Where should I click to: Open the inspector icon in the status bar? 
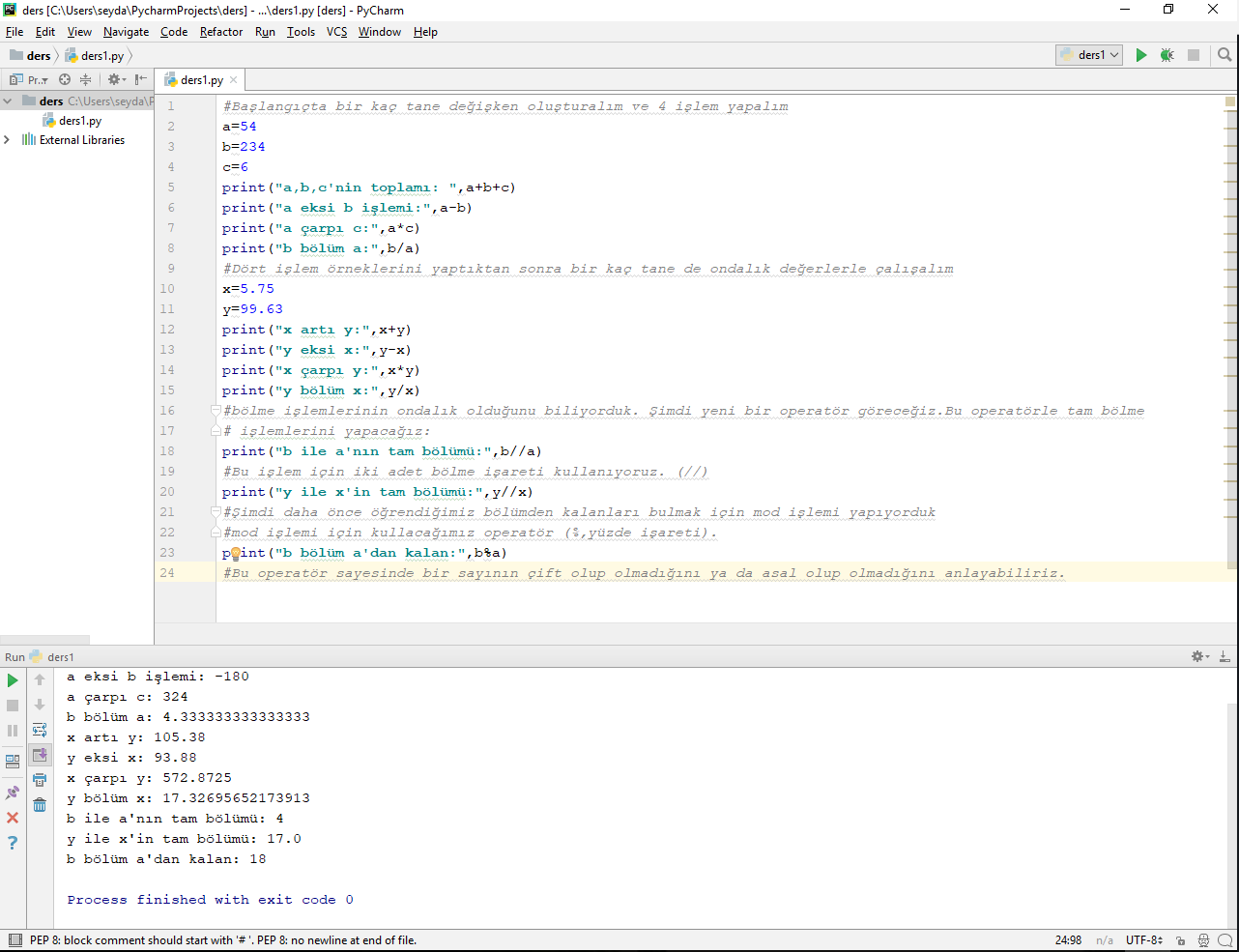pyautogui.click(x=1203, y=939)
